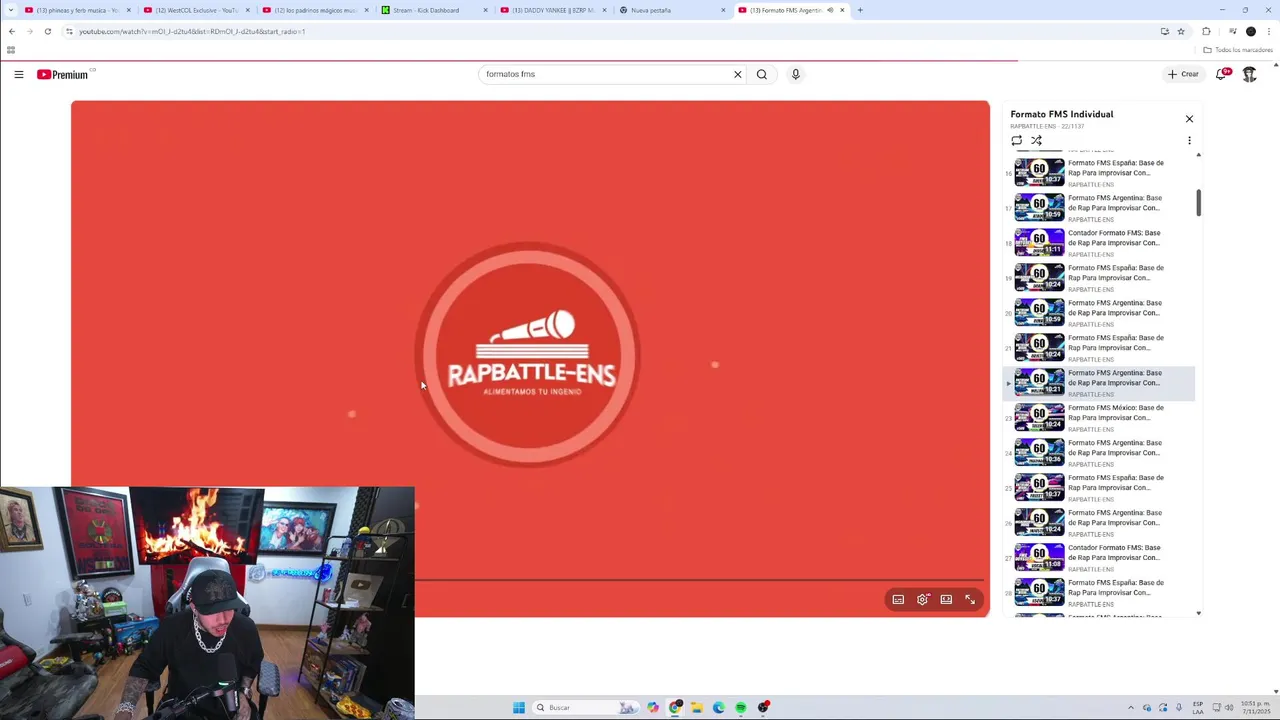Open Spotify from the taskbar

(741, 708)
